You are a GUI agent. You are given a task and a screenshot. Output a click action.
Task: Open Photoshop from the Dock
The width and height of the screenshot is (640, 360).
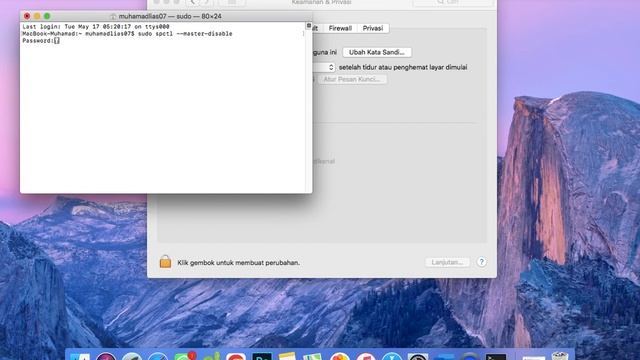click(x=262, y=357)
